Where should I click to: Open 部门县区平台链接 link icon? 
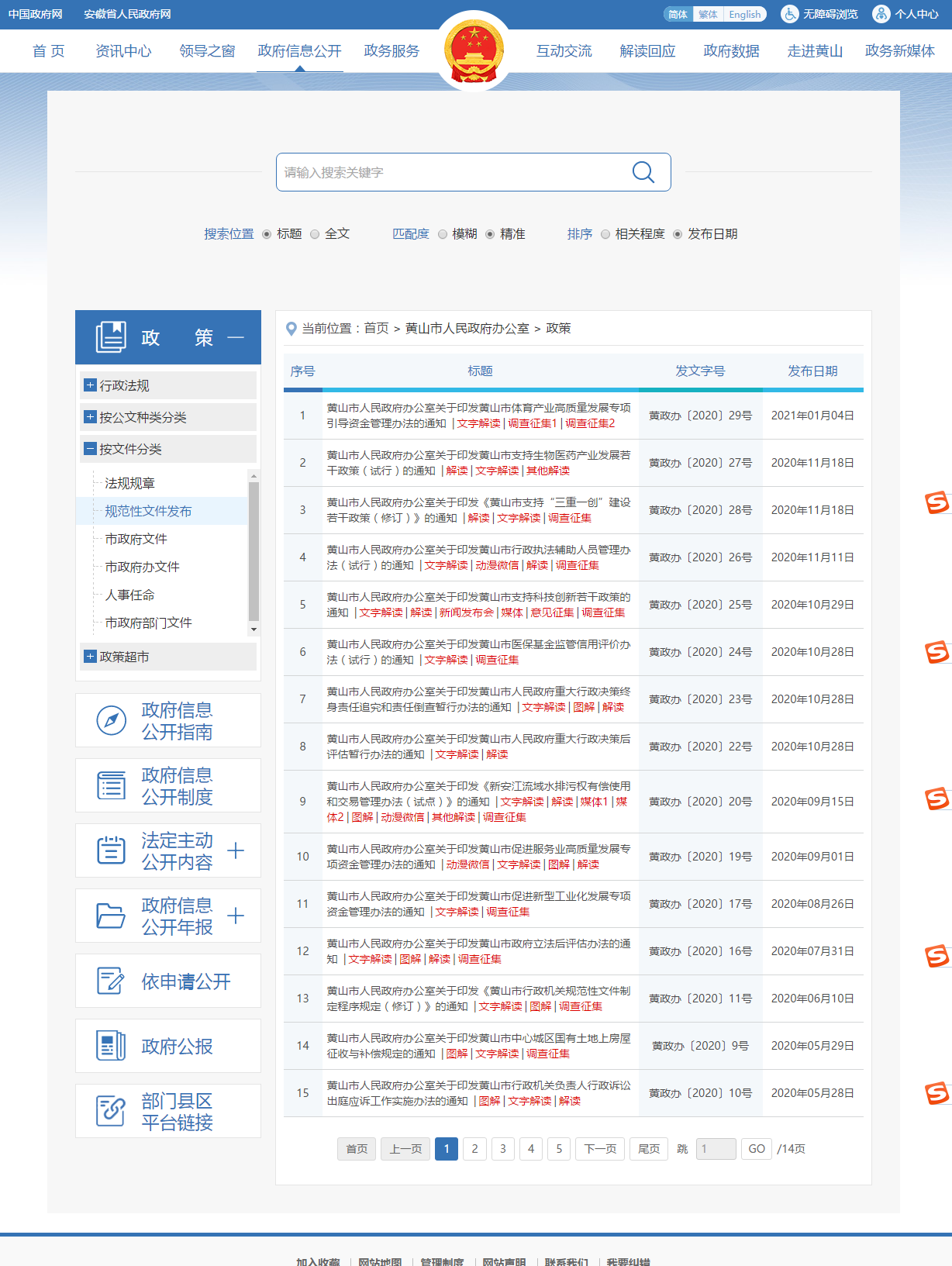tap(111, 1111)
